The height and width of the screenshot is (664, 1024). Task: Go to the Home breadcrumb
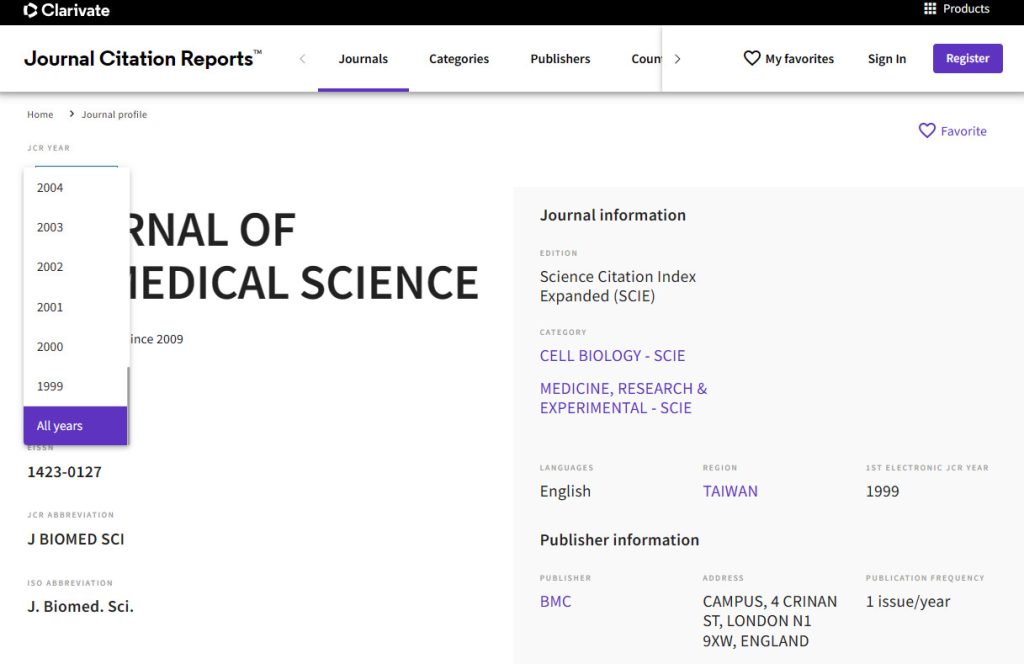(x=40, y=114)
